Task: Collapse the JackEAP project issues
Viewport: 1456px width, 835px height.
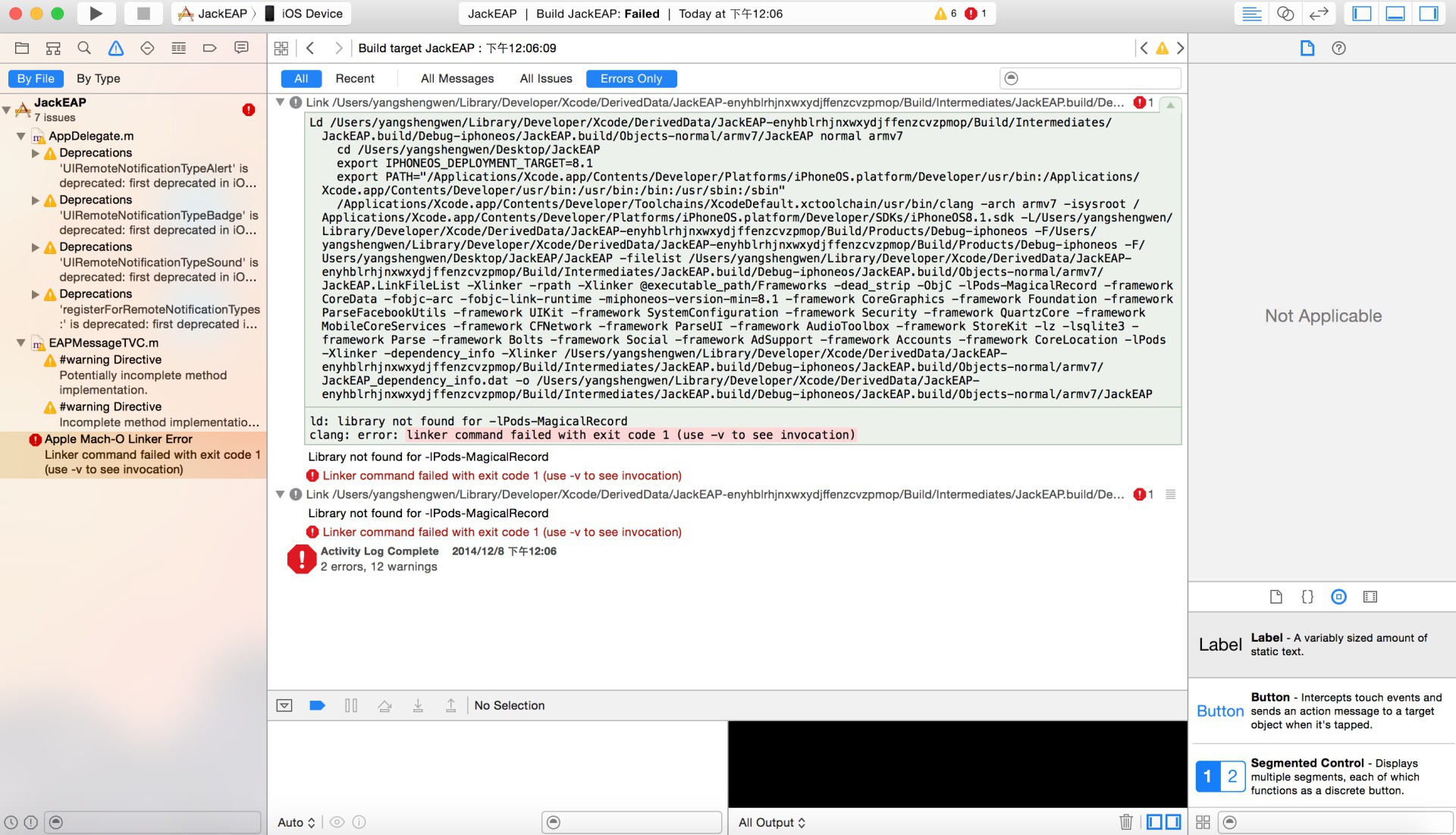Action: pos(7,110)
